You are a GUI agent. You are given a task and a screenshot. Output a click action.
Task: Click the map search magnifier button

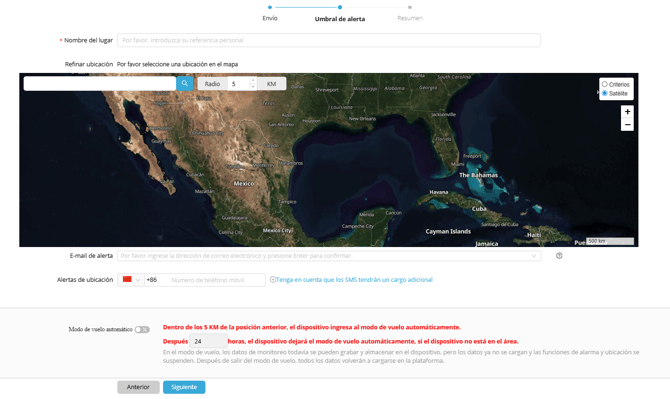[x=185, y=84]
